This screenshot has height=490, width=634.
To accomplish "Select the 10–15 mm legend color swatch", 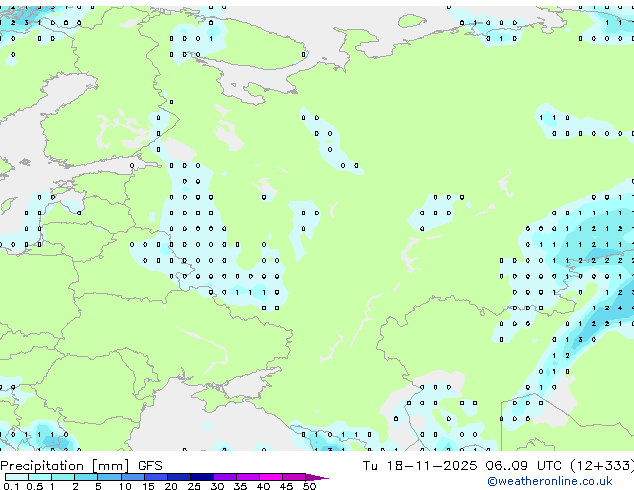I will [x=133, y=477].
